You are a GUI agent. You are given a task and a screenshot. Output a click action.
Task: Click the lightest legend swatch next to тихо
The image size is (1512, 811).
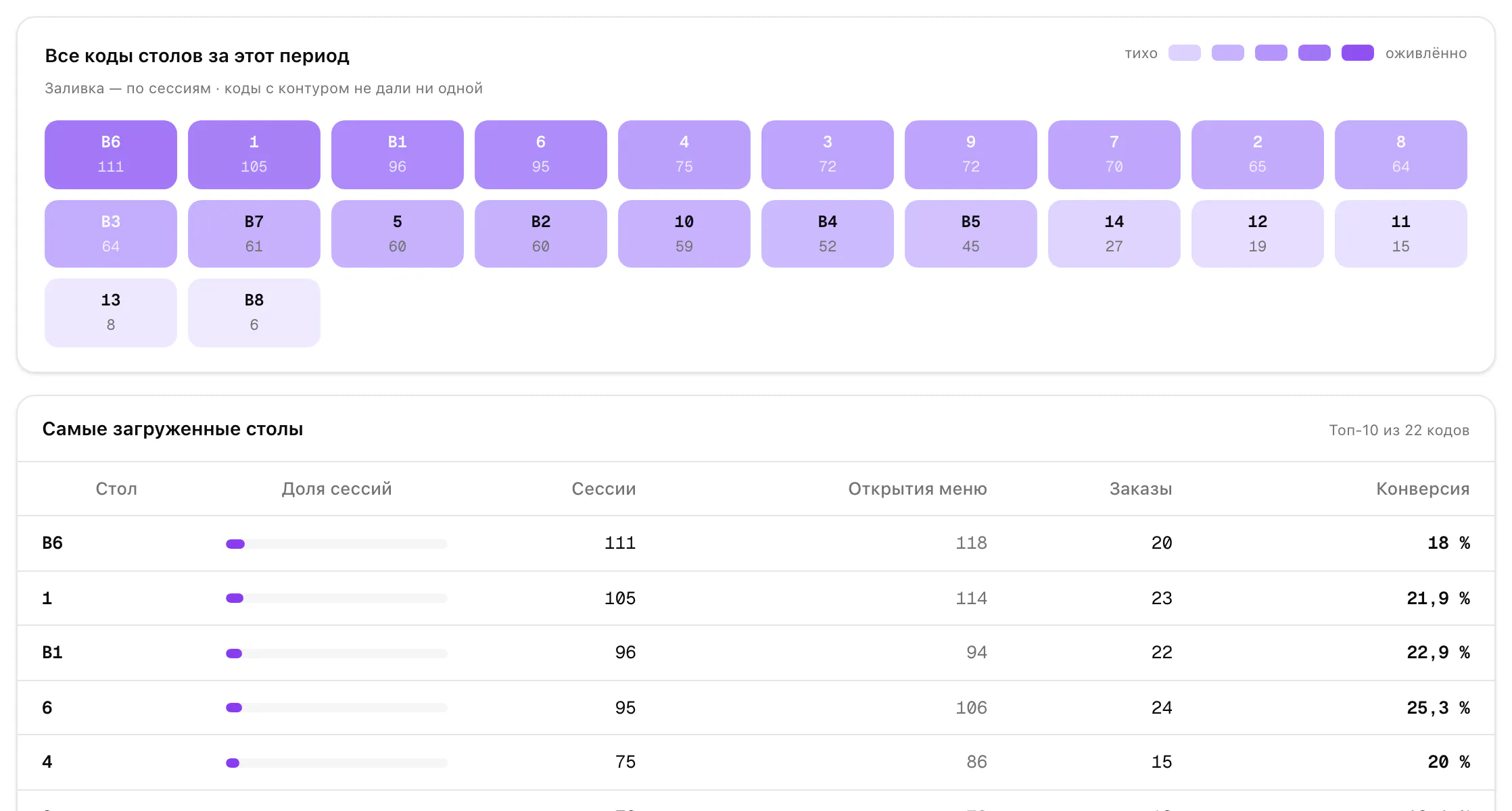(1185, 53)
